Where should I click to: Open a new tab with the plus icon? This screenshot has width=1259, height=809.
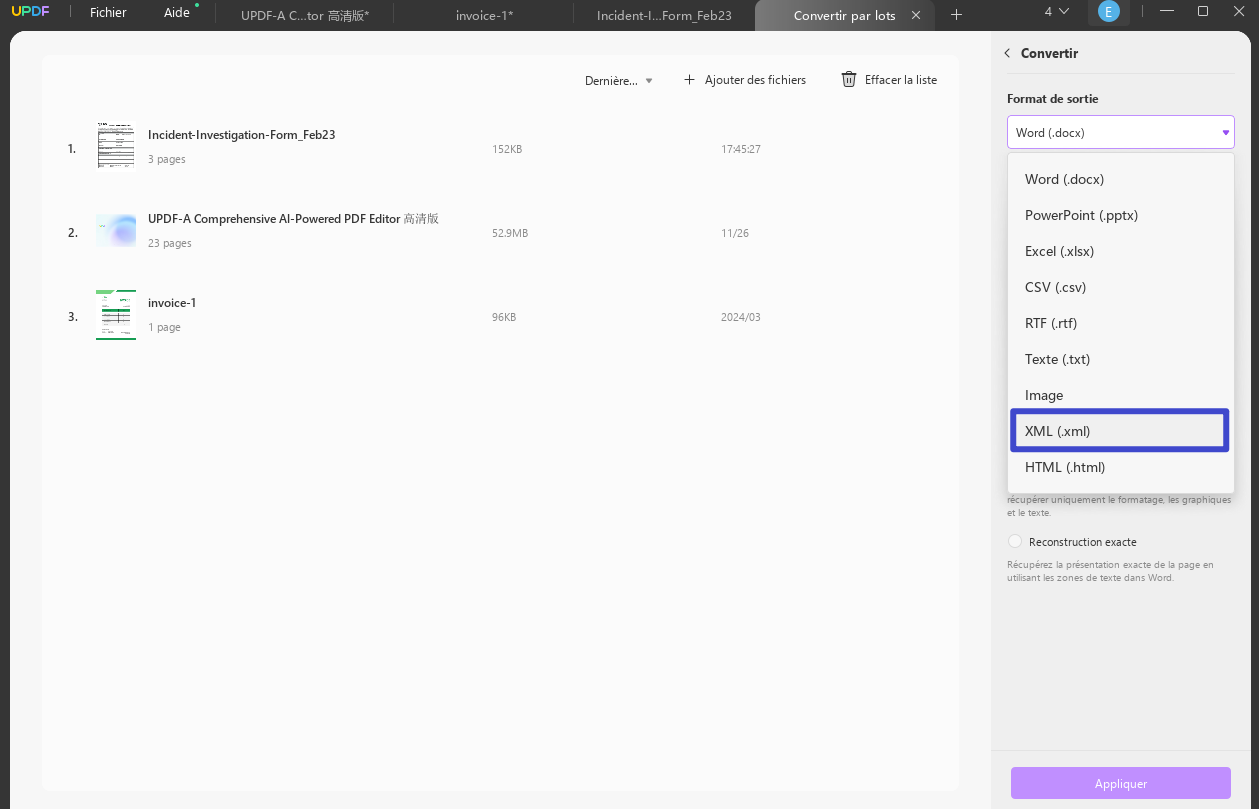pyautogui.click(x=956, y=15)
